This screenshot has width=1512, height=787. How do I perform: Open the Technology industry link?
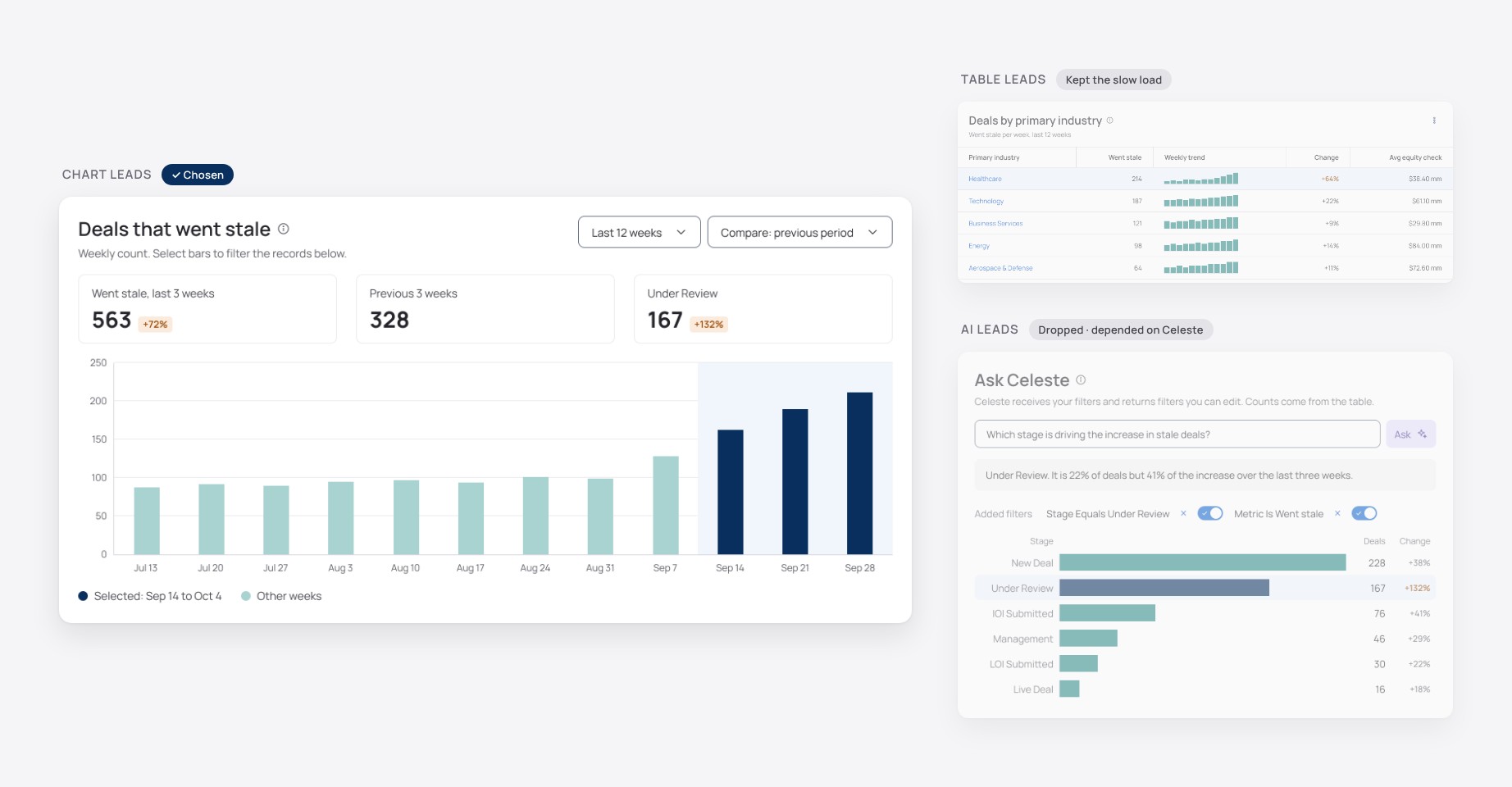(x=986, y=201)
